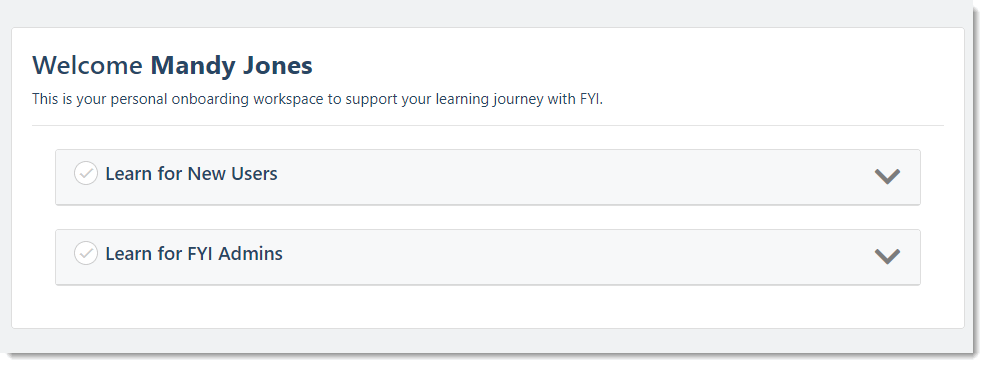Click the gray background above the welcome card
The width and height of the screenshot is (986, 366).
(x=488, y=13)
